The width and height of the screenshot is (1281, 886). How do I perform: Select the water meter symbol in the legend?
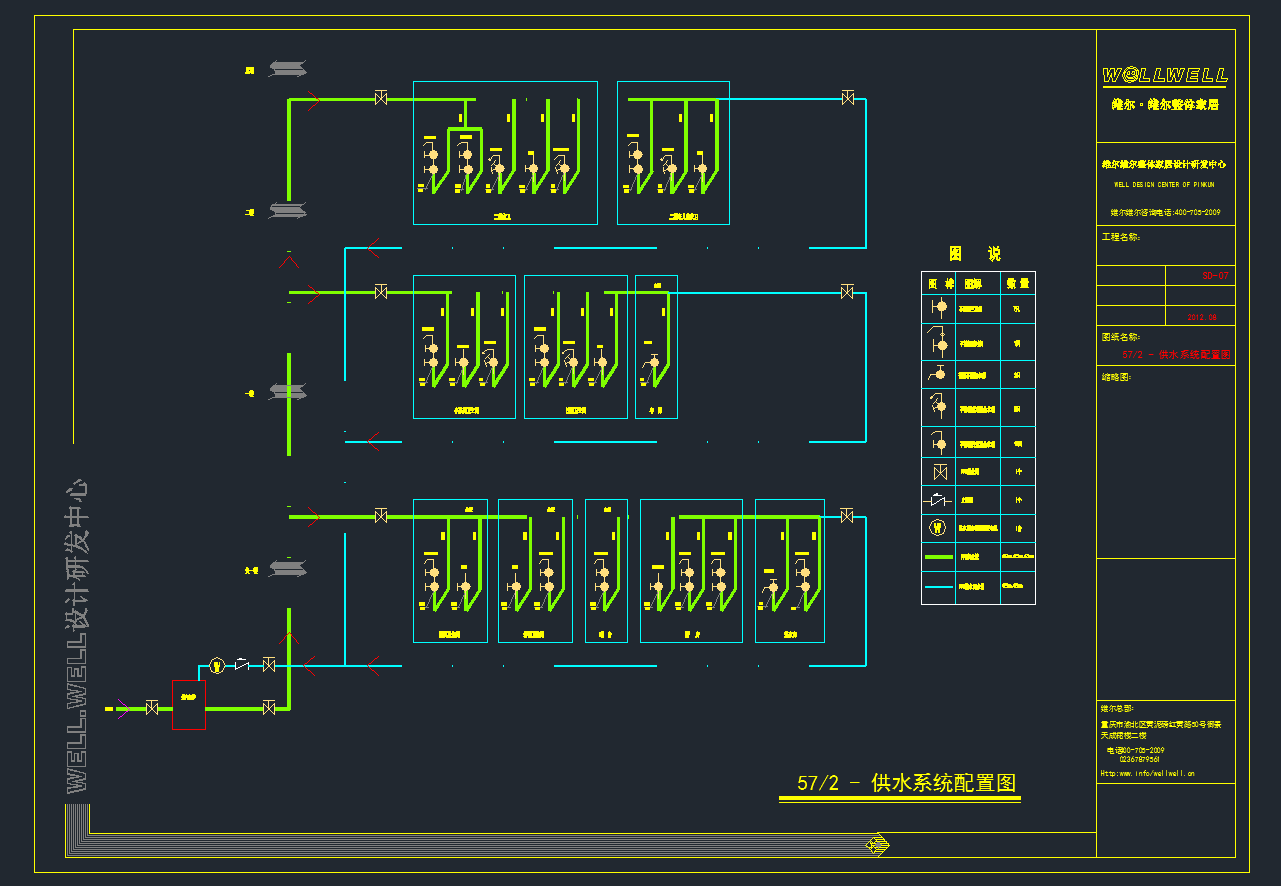click(938, 527)
